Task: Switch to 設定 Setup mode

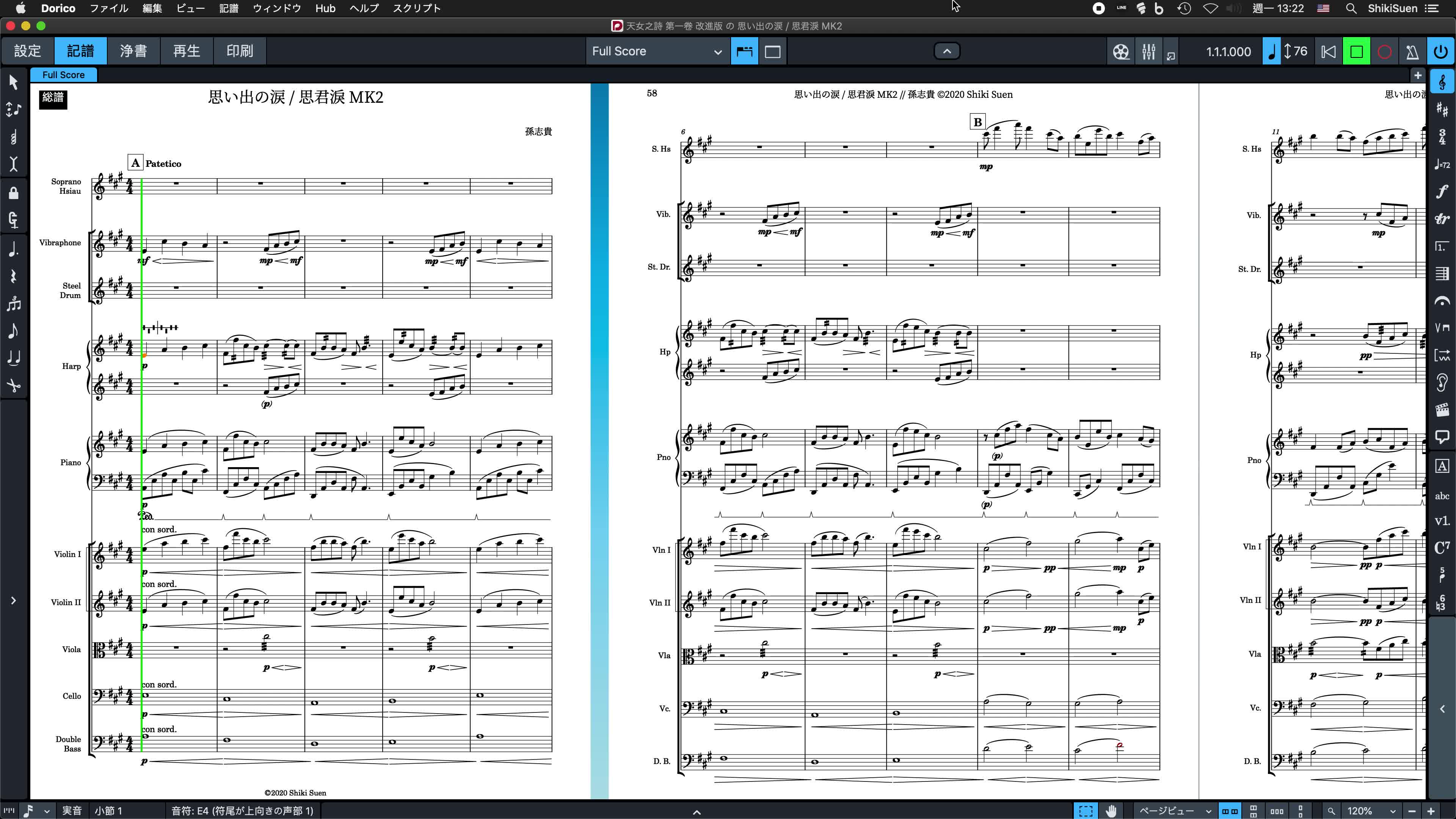Action: pos(28,51)
